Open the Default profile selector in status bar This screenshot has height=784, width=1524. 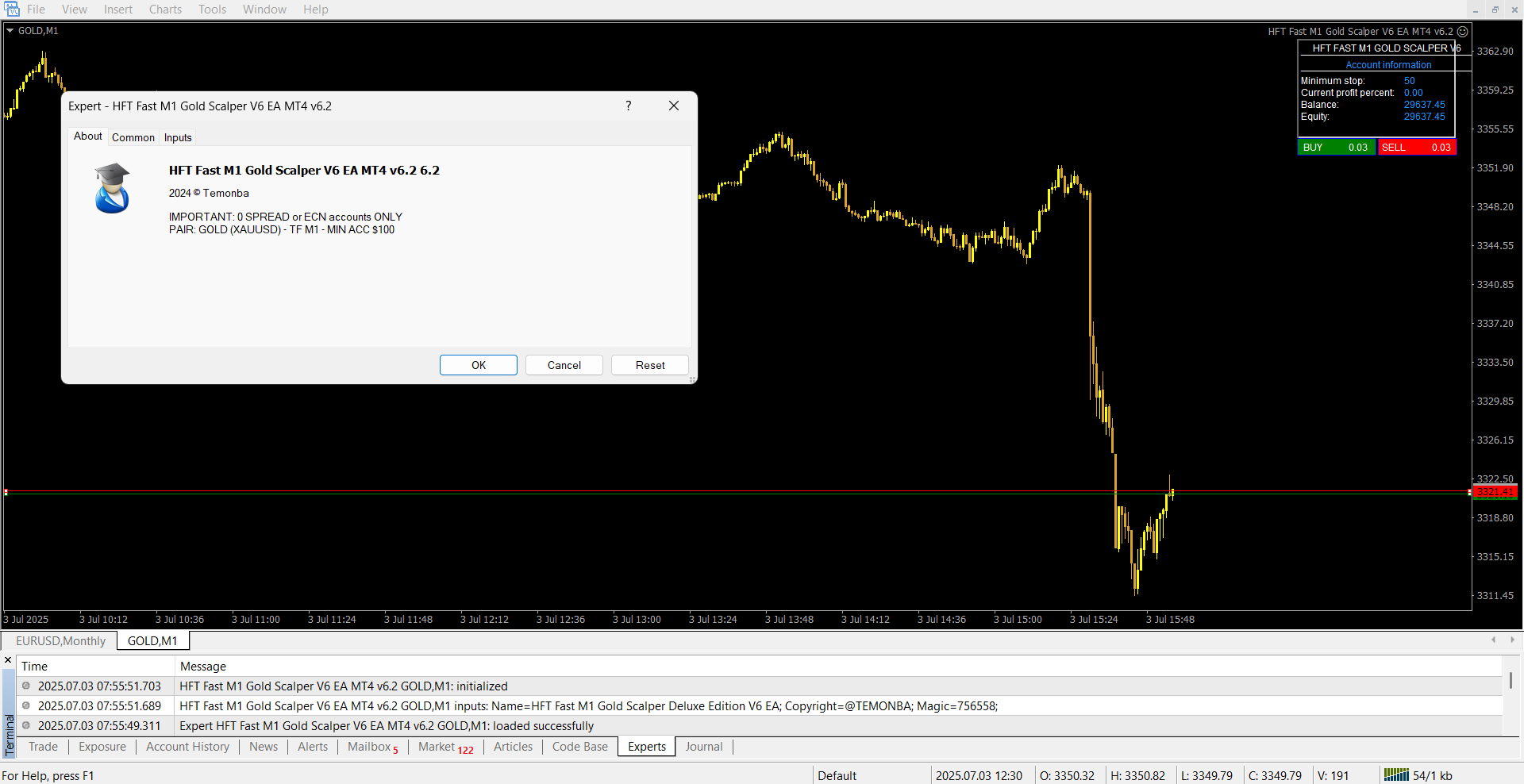click(837, 775)
